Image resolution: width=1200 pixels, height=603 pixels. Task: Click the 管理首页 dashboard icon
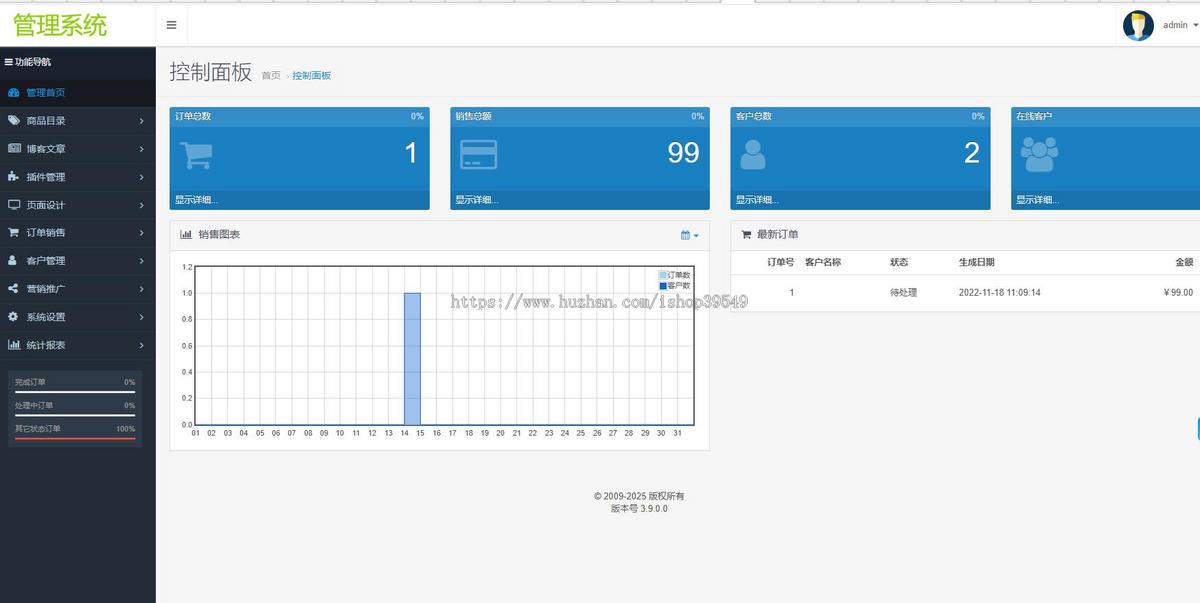(x=13, y=93)
